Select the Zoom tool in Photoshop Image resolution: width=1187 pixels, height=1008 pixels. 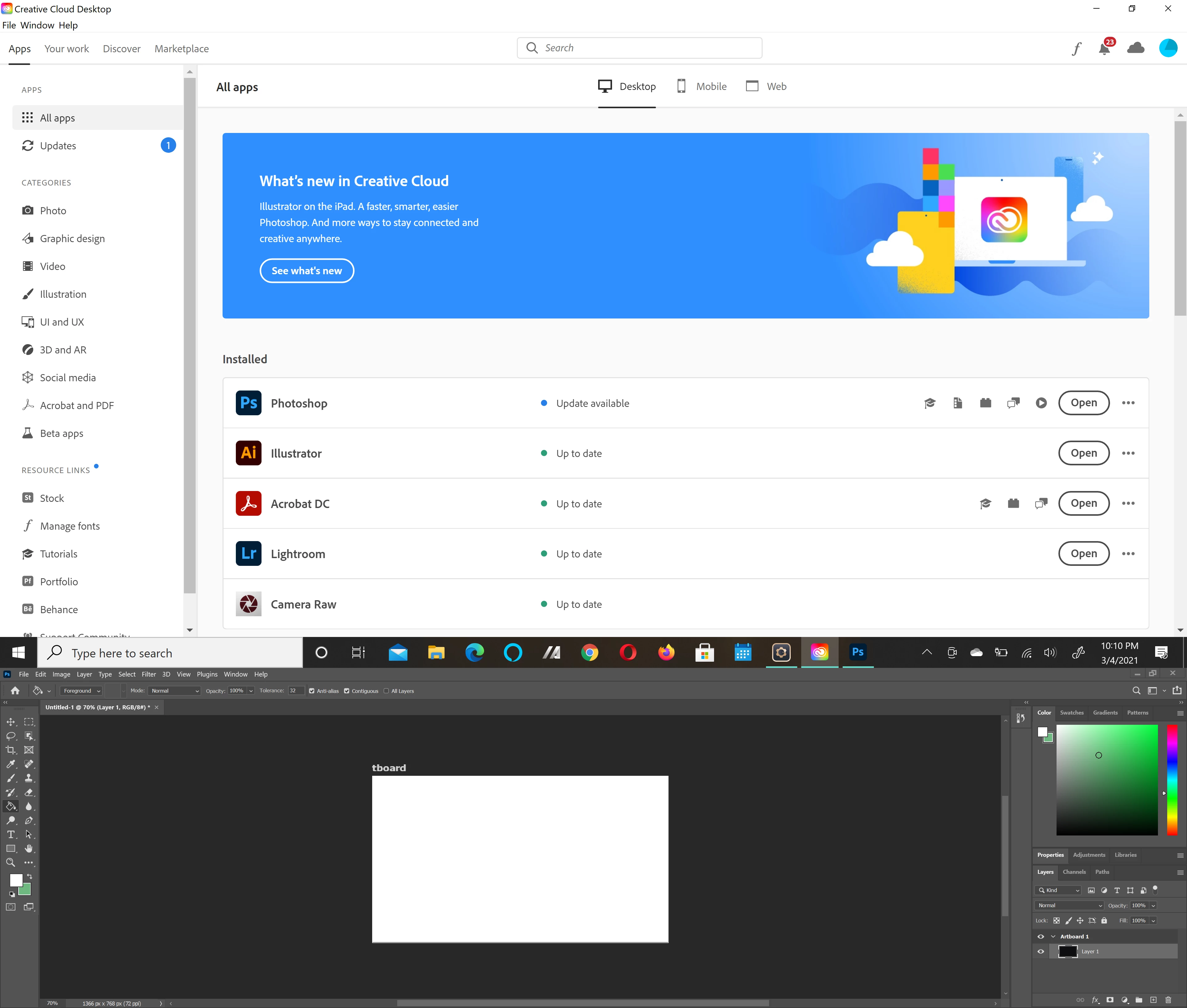pyautogui.click(x=11, y=862)
